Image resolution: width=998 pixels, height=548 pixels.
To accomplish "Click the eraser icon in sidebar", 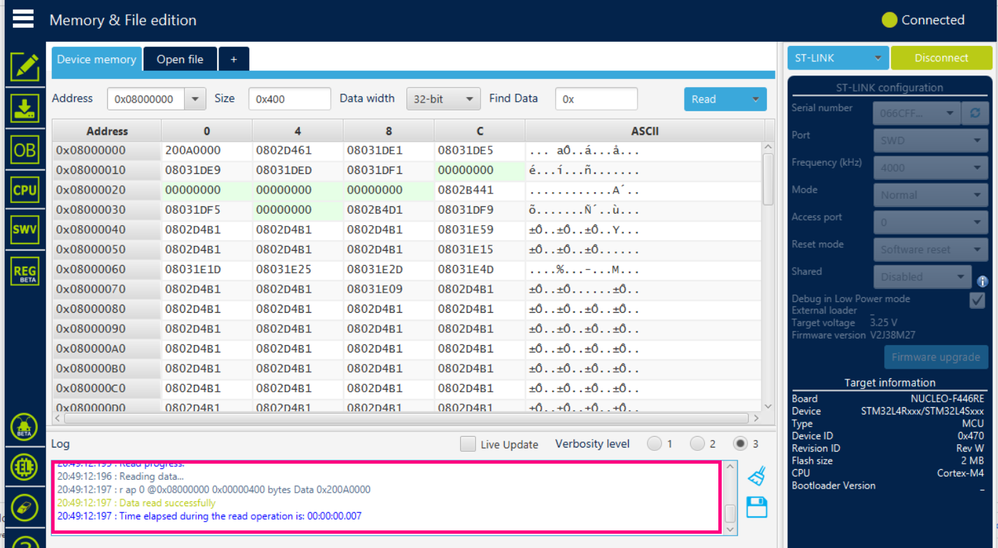I will (24, 508).
